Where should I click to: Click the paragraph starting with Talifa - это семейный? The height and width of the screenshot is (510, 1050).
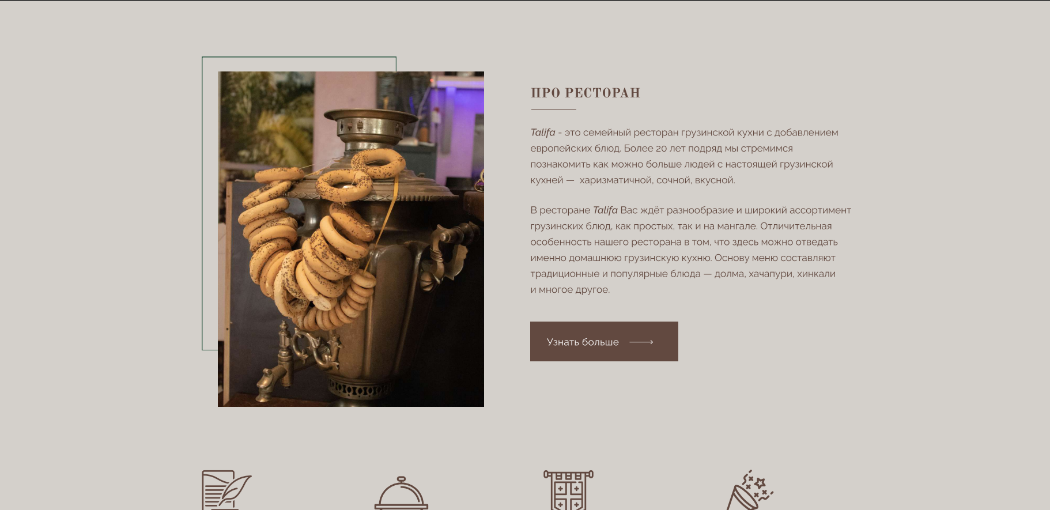click(684, 156)
